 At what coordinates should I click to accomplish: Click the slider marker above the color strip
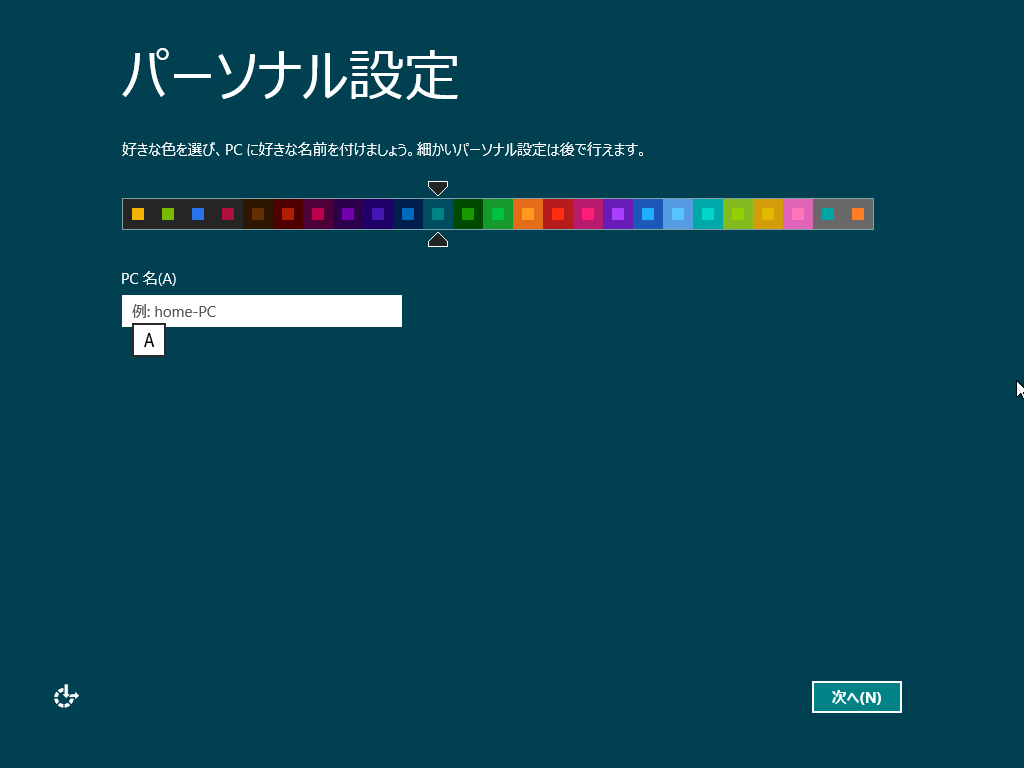click(438, 188)
